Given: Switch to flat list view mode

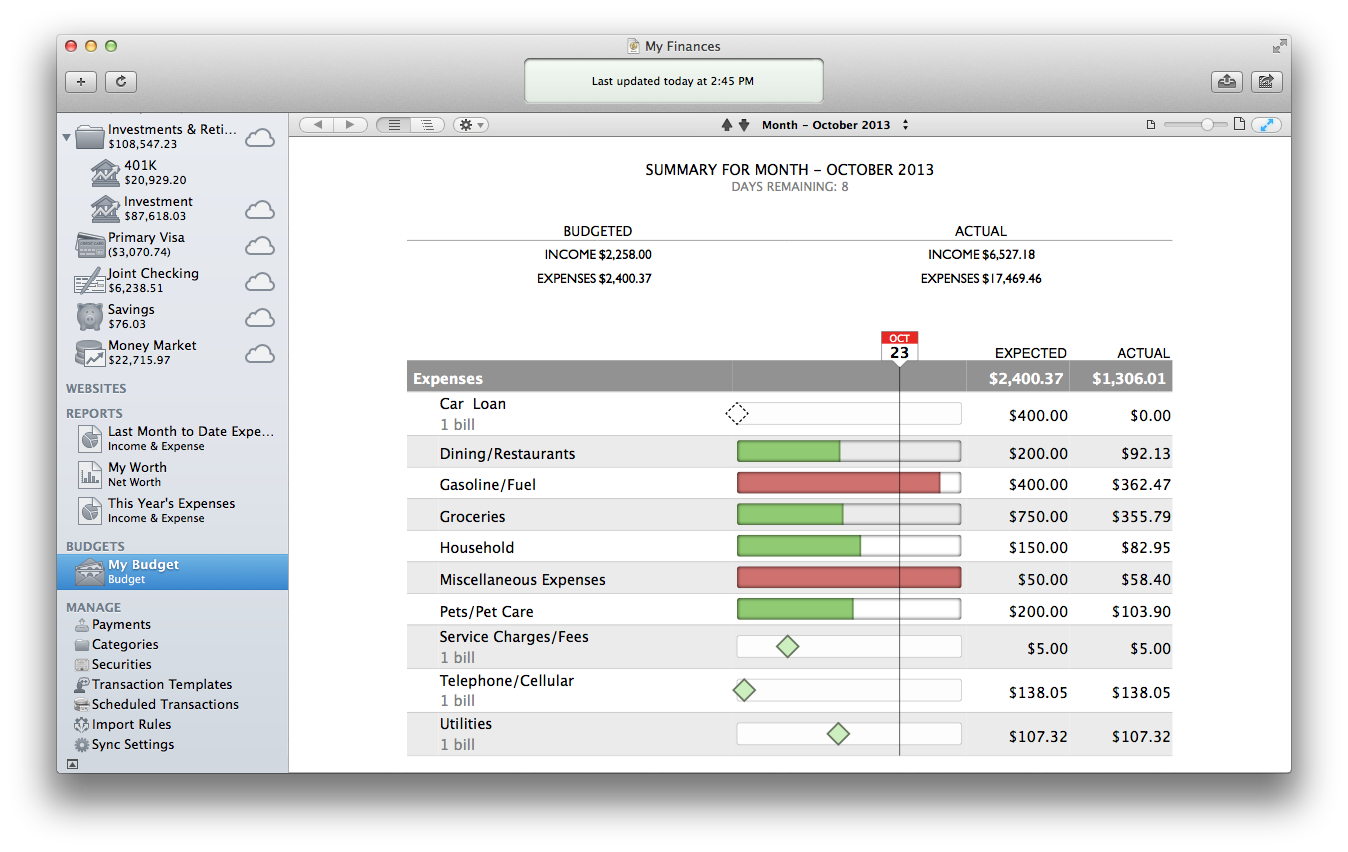Looking at the screenshot, I should 394,125.
